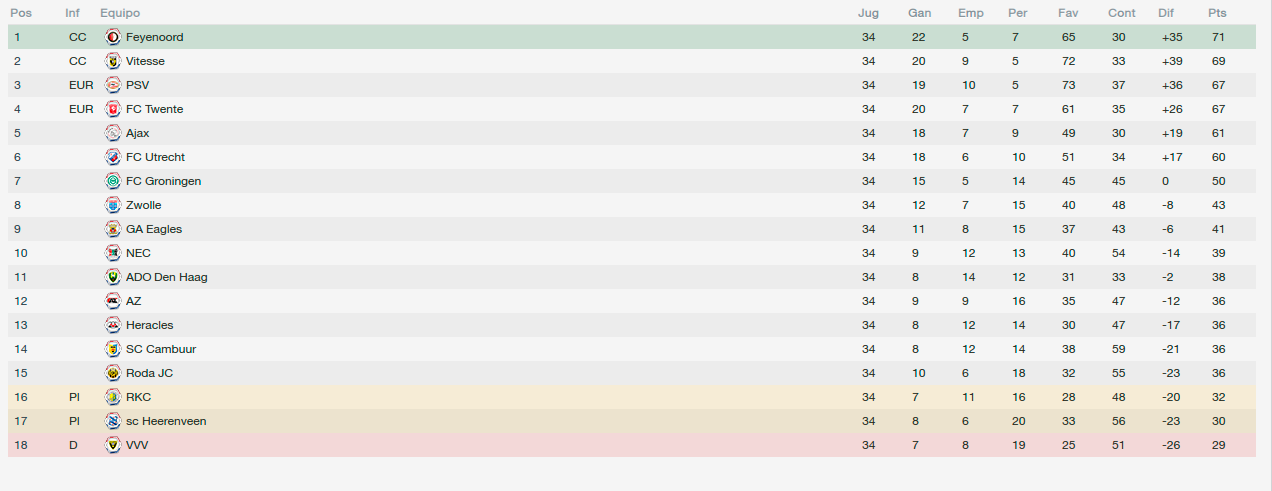The width and height of the screenshot is (1272, 491).
Task: Open sc Heerenveen team name link
Action: pyautogui.click(x=166, y=421)
